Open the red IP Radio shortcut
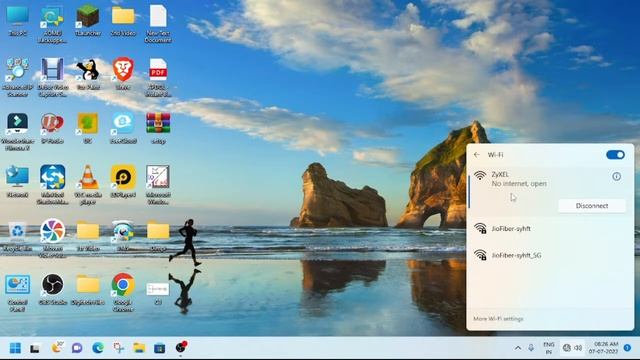Viewport: 640px width, 360px height. pyautogui.click(x=53, y=128)
